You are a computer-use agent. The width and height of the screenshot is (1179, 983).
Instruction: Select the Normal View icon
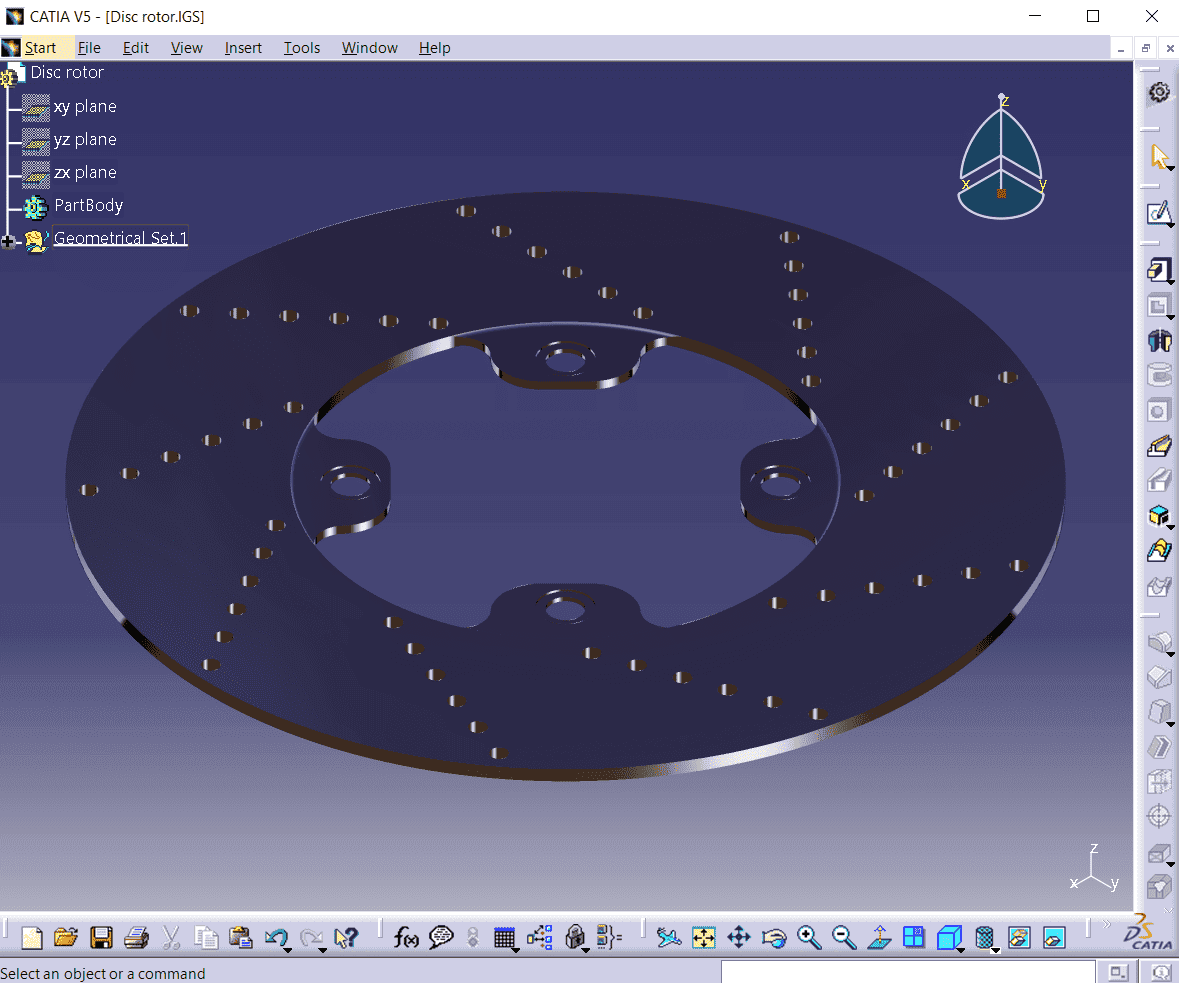tap(879, 937)
